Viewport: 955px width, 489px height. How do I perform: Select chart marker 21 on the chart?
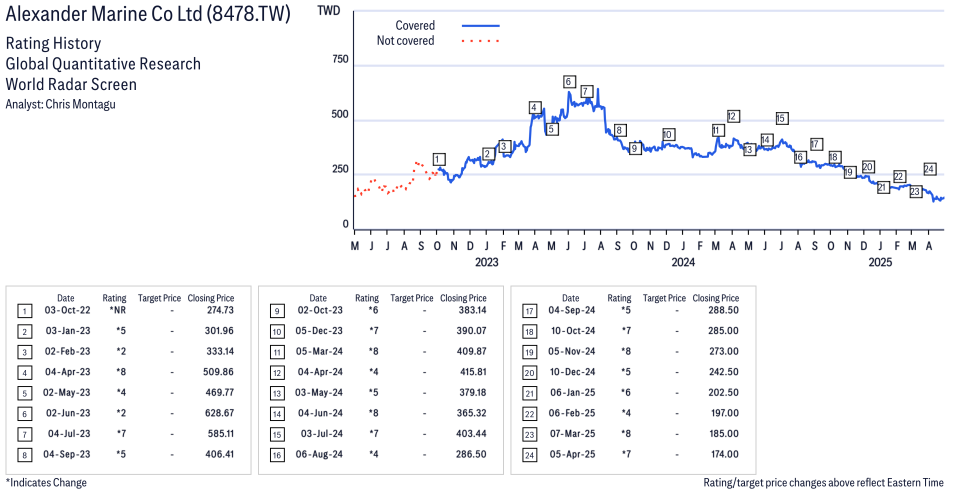(883, 188)
